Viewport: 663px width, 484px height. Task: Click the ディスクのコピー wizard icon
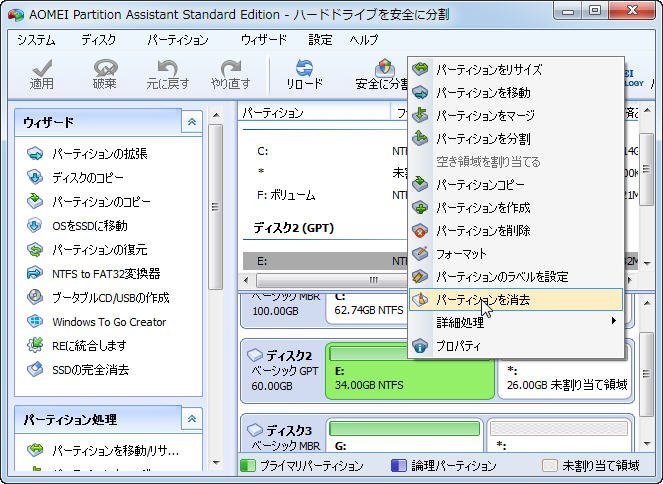pos(35,177)
